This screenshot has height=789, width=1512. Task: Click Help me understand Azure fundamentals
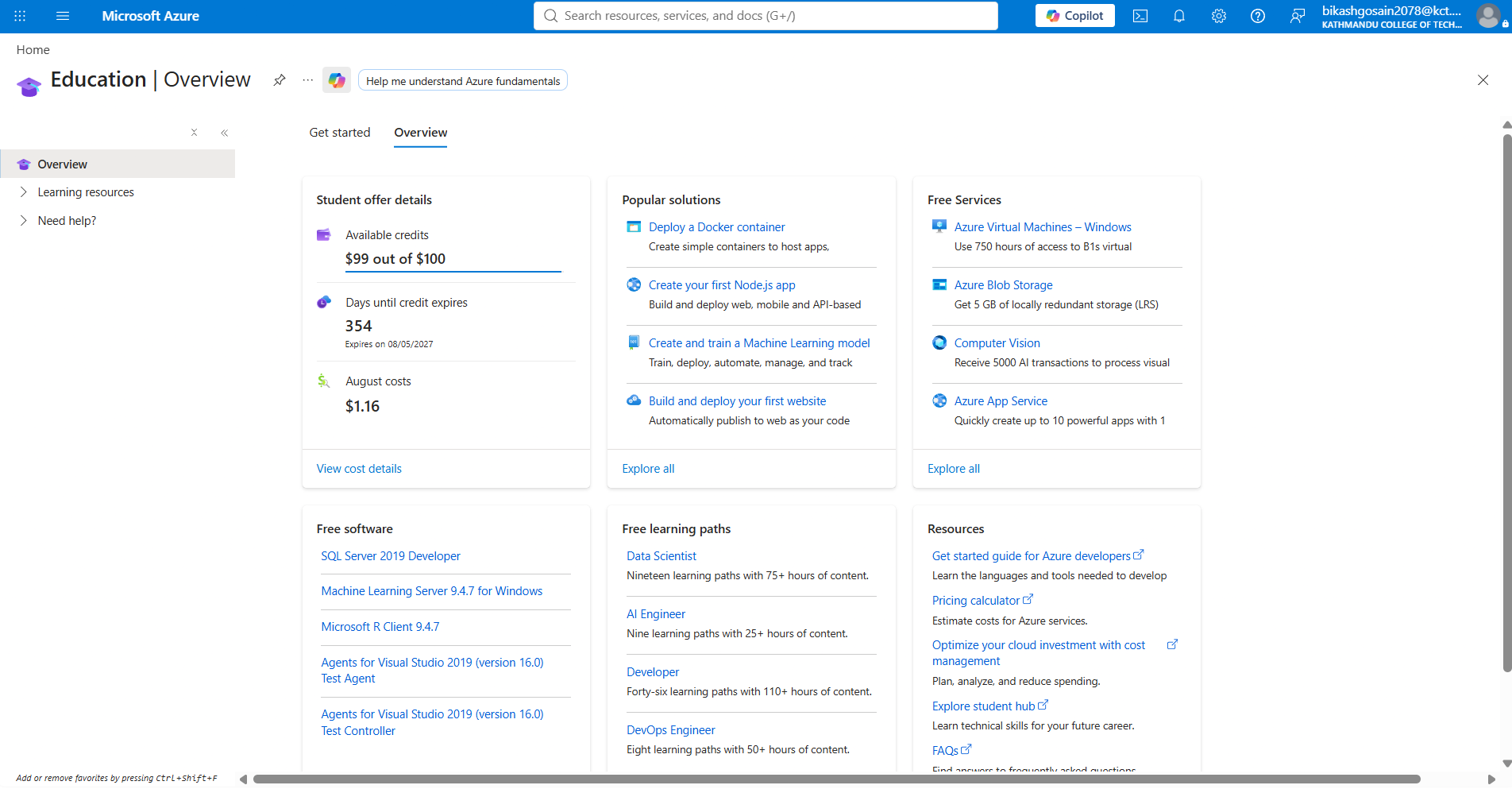click(463, 81)
